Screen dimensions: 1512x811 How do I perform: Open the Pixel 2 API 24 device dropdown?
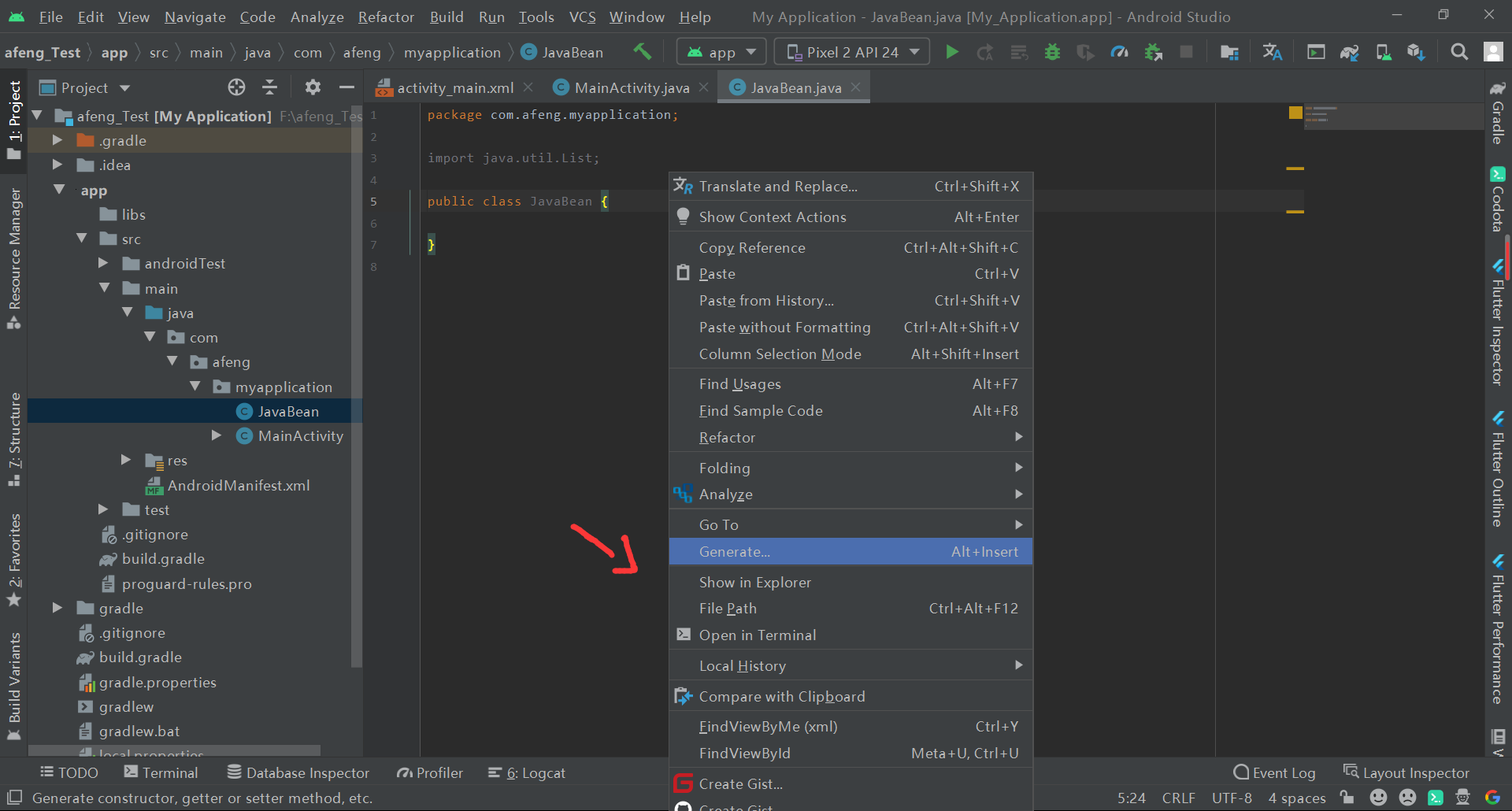pyautogui.click(x=852, y=52)
